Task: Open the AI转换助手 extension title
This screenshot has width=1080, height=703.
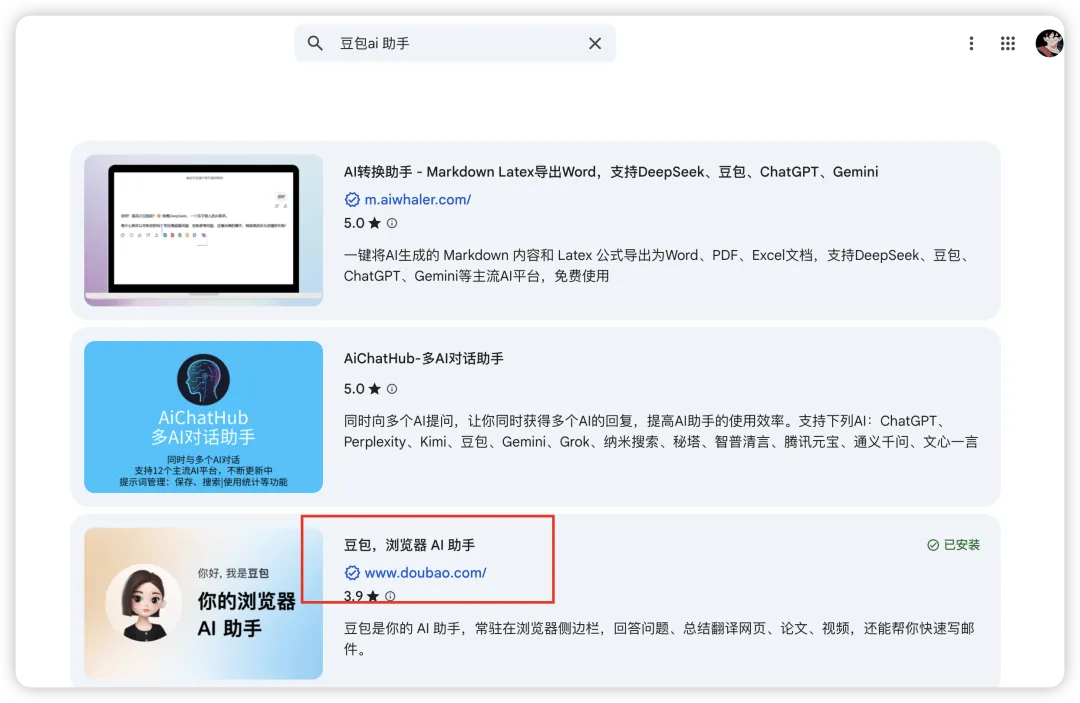Action: (611, 172)
